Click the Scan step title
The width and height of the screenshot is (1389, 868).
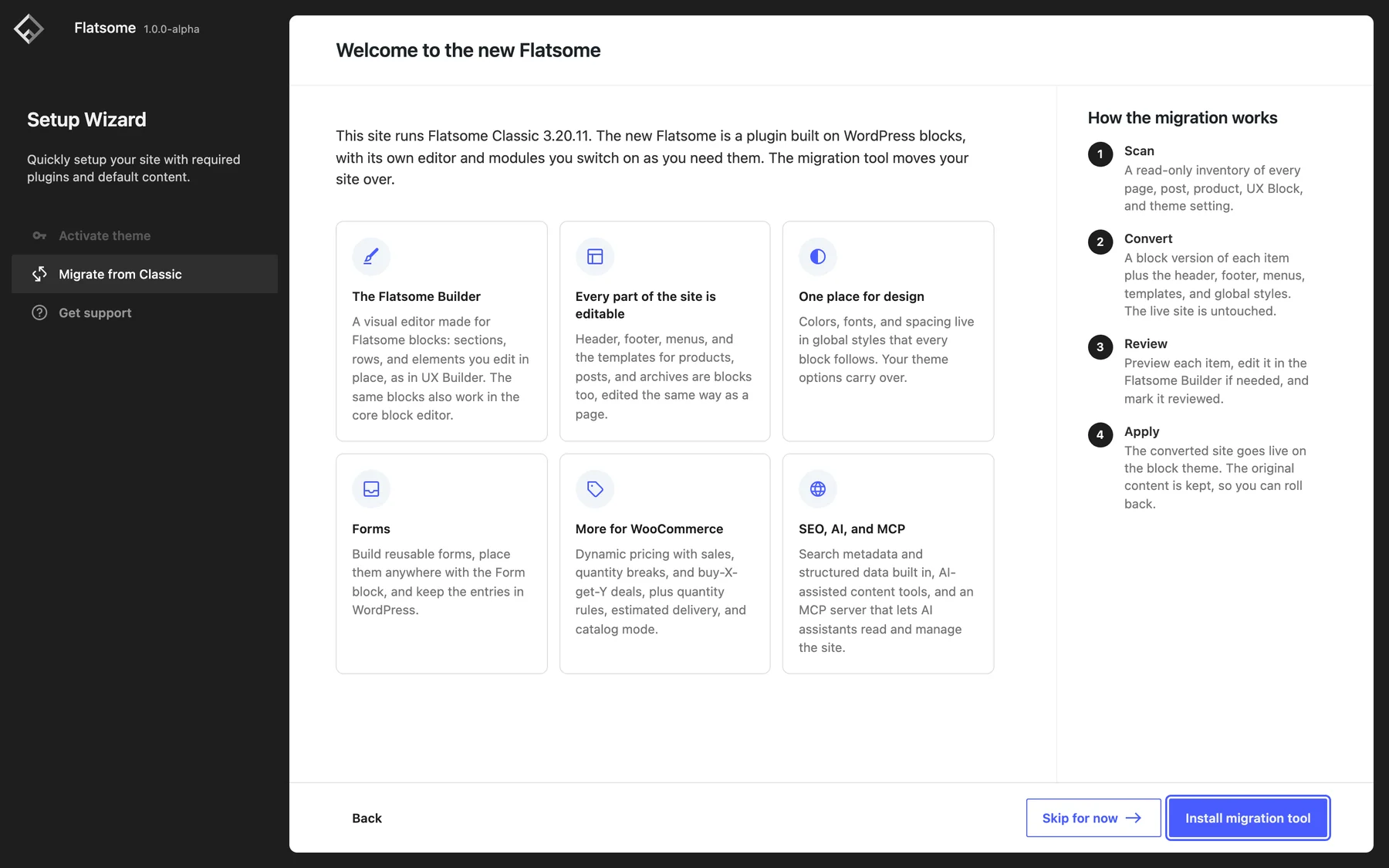(x=1139, y=150)
